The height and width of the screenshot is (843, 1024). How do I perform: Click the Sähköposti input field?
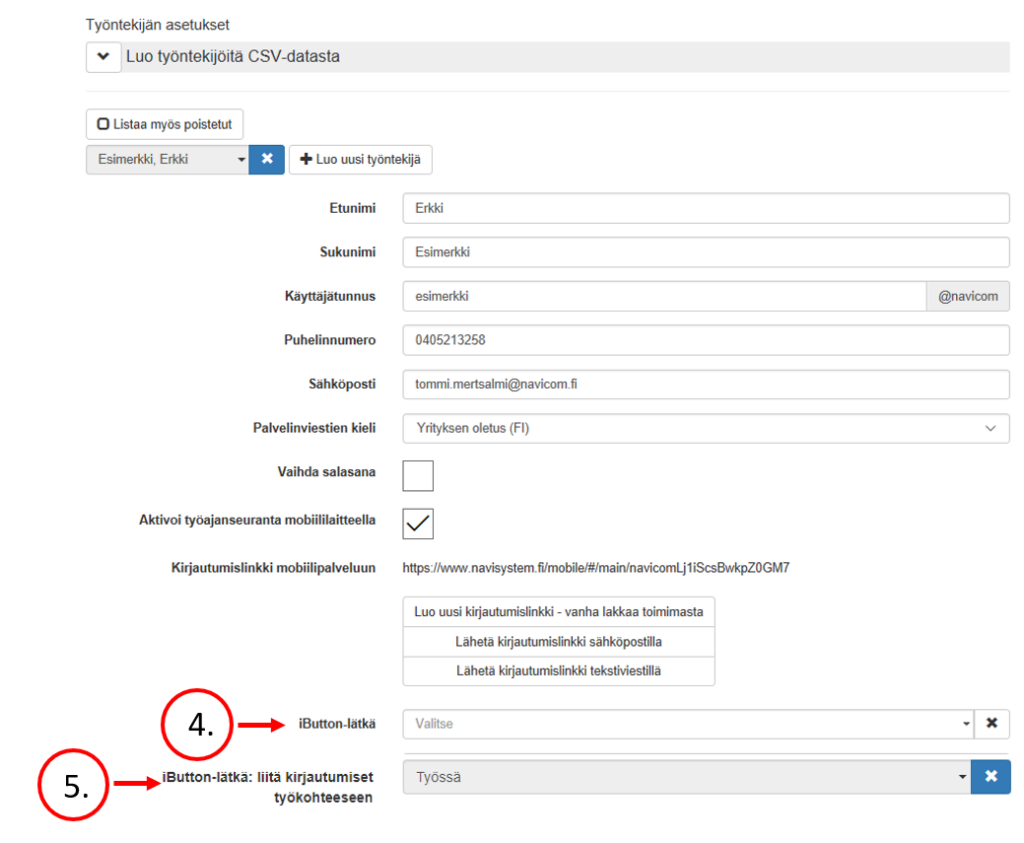705,384
